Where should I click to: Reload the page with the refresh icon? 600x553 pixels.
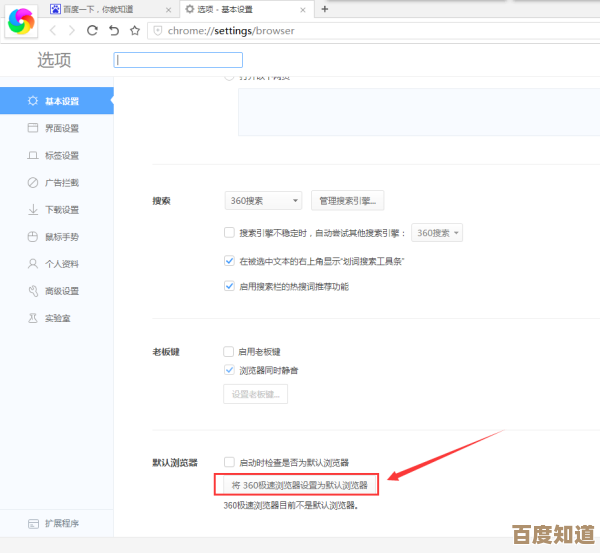[92, 31]
